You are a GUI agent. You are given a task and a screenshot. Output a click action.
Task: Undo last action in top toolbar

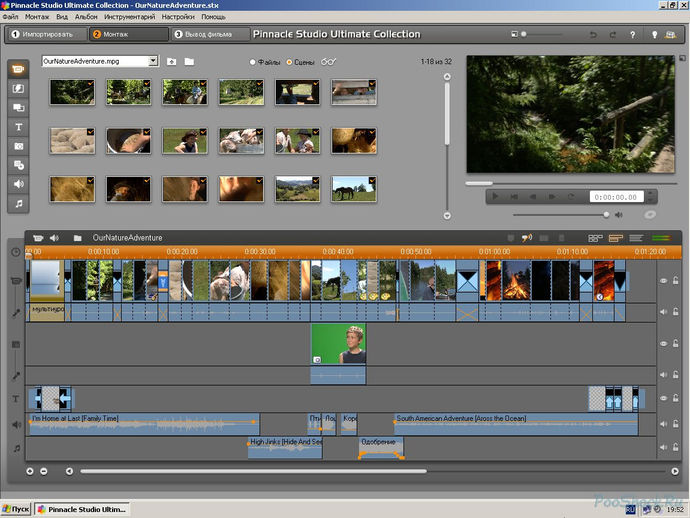593,34
